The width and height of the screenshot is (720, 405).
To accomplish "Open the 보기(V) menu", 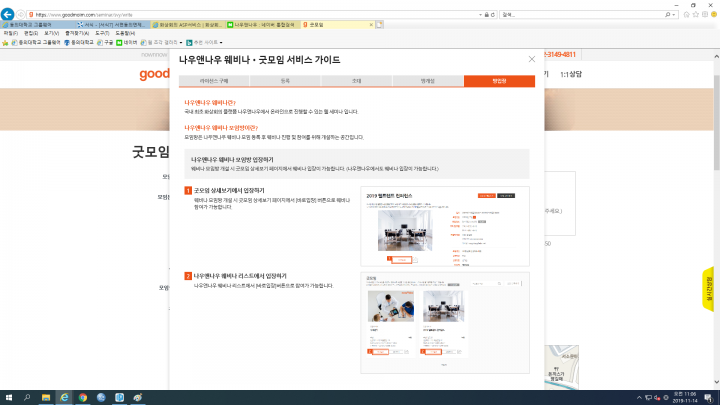I will tap(51, 34).
